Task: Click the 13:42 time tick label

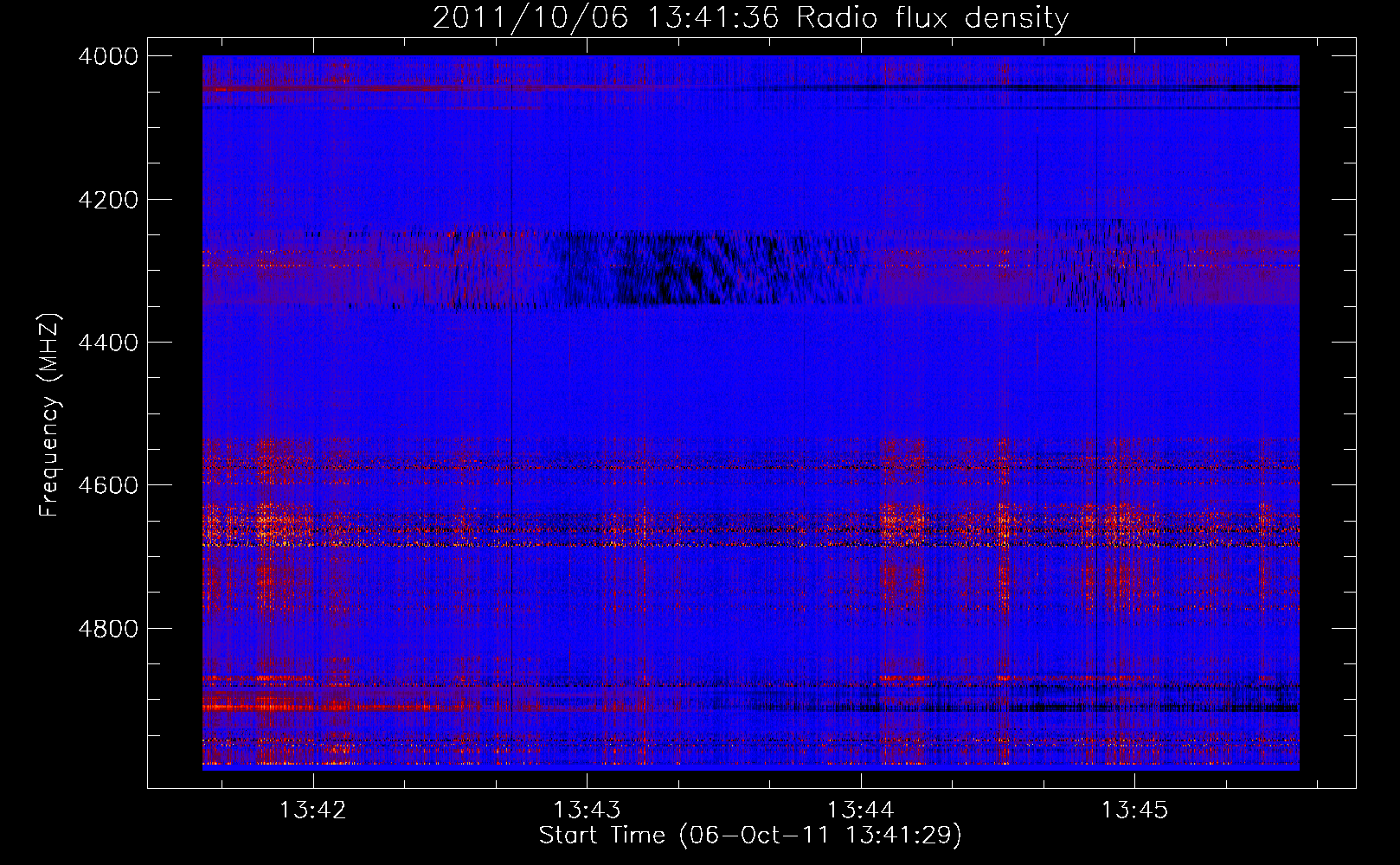Action: (x=312, y=811)
